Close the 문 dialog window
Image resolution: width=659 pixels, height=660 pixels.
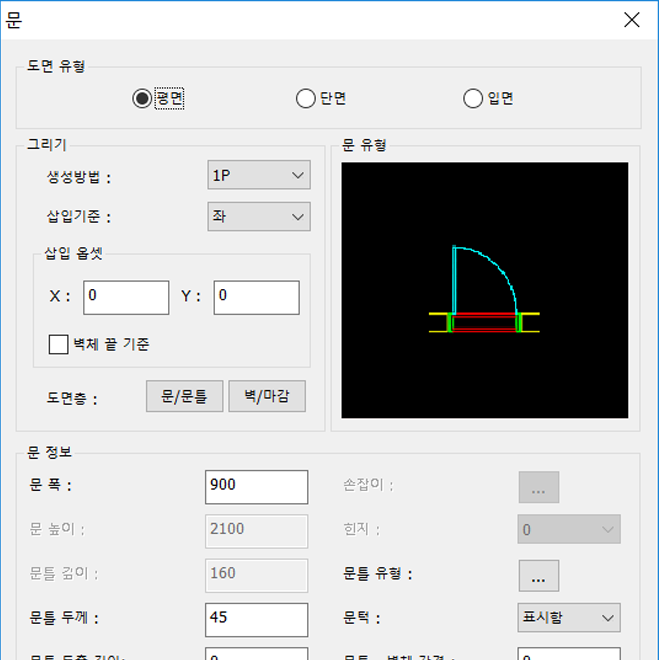(x=632, y=20)
